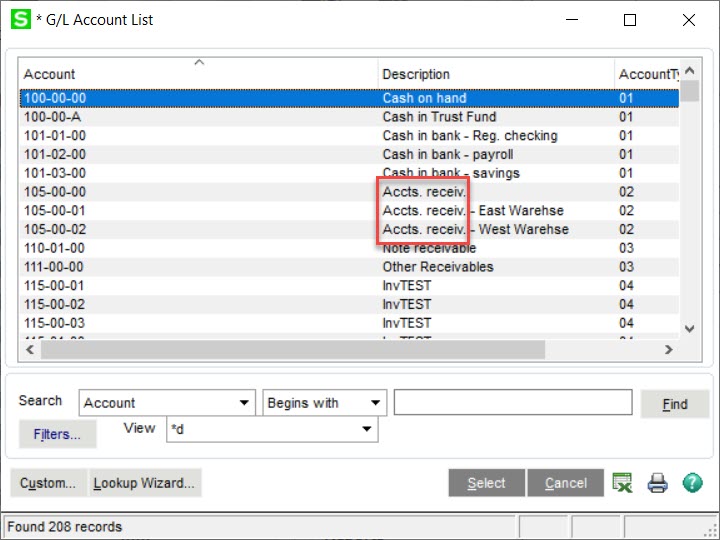Click the AccountType column header
This screenshot has height=540, width=720.
[x=647, y=73]
